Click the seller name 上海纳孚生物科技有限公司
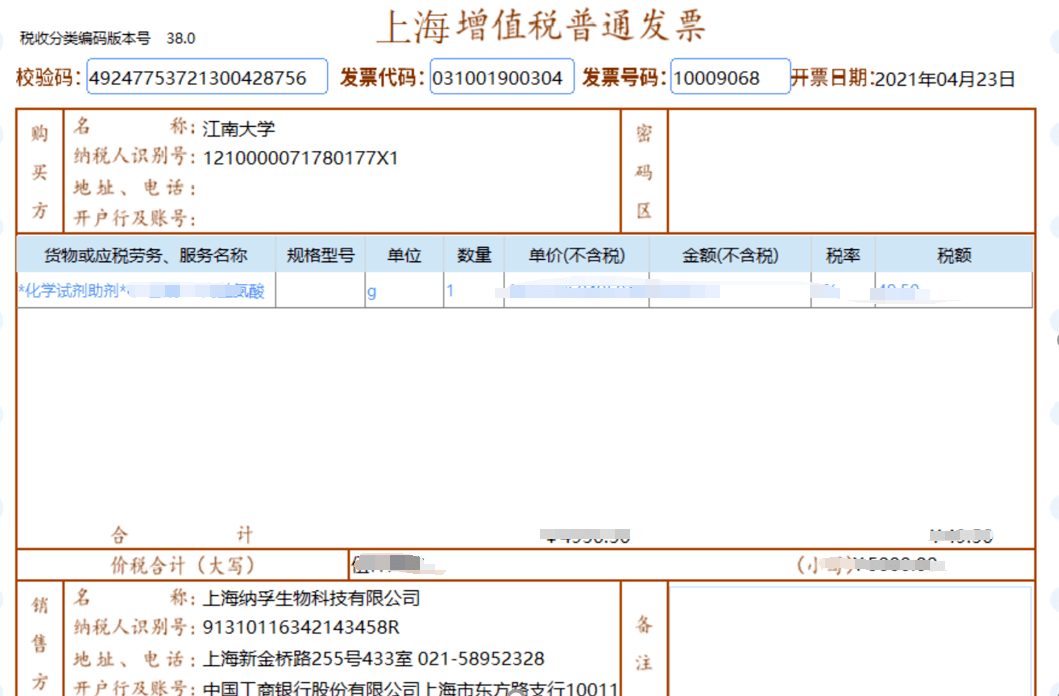The height and width of the screenshot is (696, 1059). 311,599
